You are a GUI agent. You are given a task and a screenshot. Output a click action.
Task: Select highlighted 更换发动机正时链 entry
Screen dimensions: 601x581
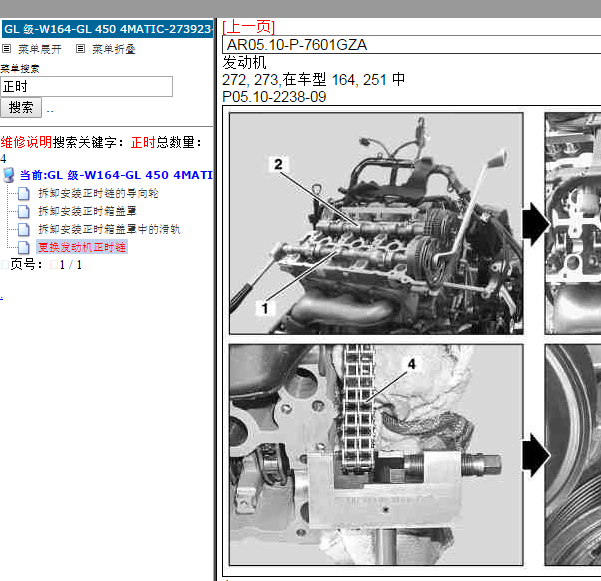point(82,247)
